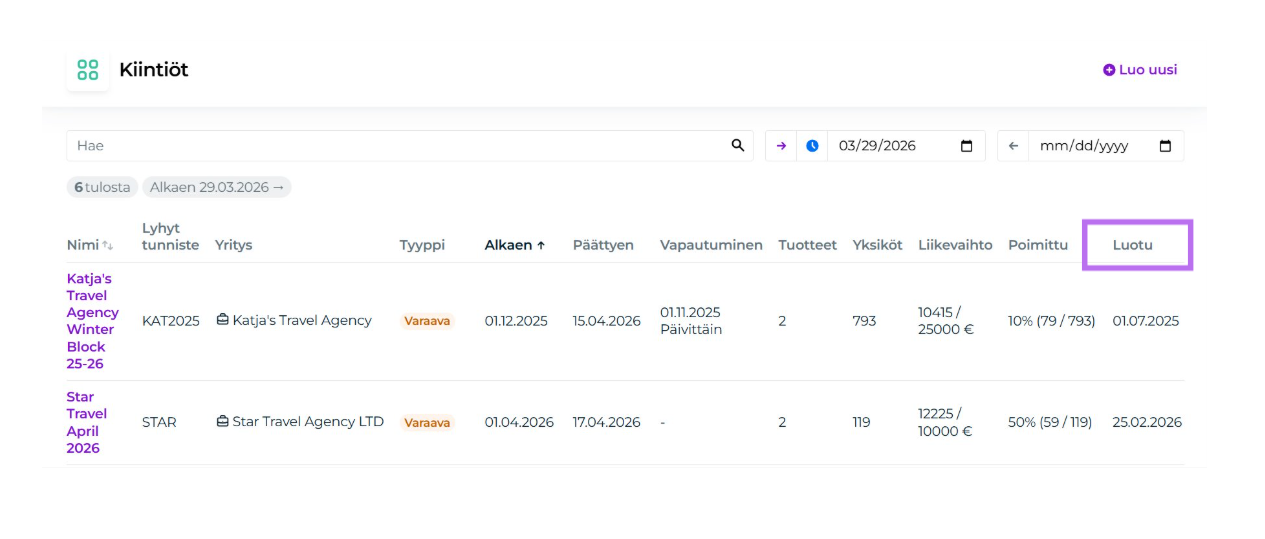Click the blue clock icon
This screenshot has width=1265, height=539.
point(812,146)
